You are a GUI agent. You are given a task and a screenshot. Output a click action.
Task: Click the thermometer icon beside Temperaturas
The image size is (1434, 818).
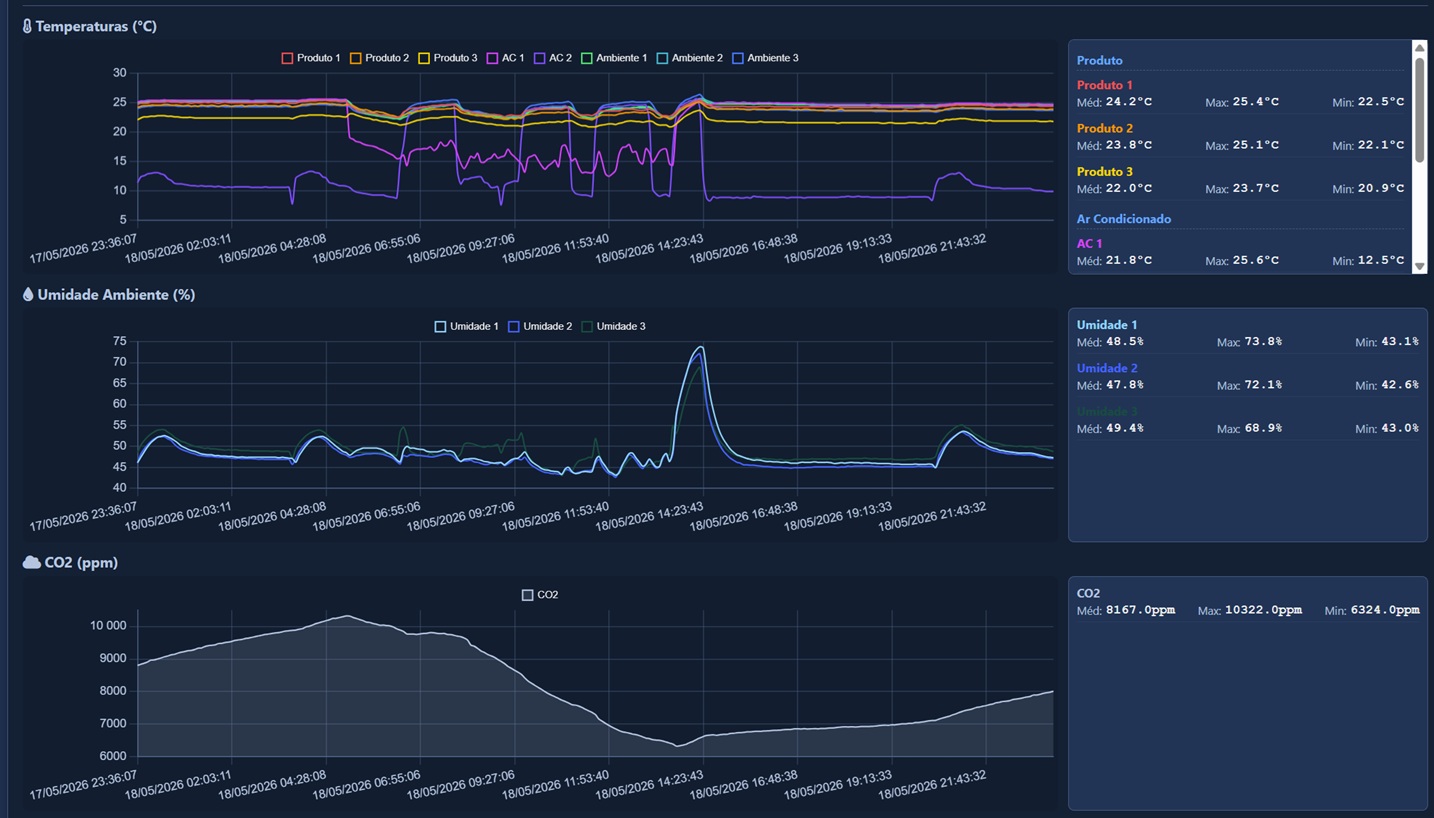pos(27,26)
